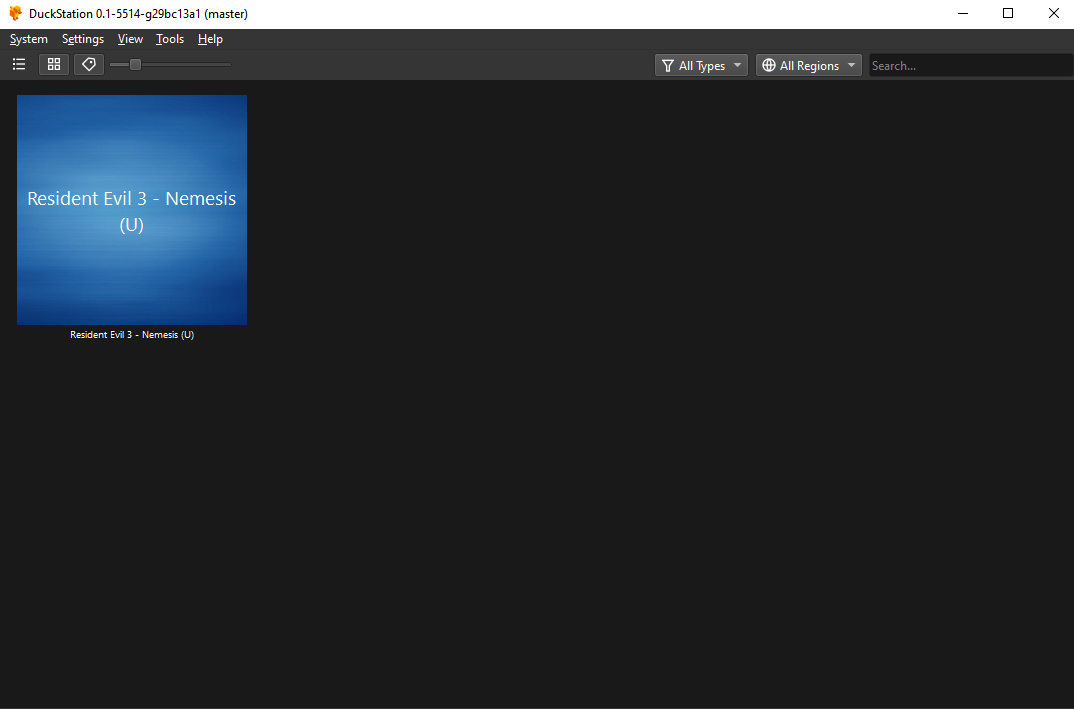Open the Settings menu
The width and height of the screenshot is (1074, 709).
83,39
